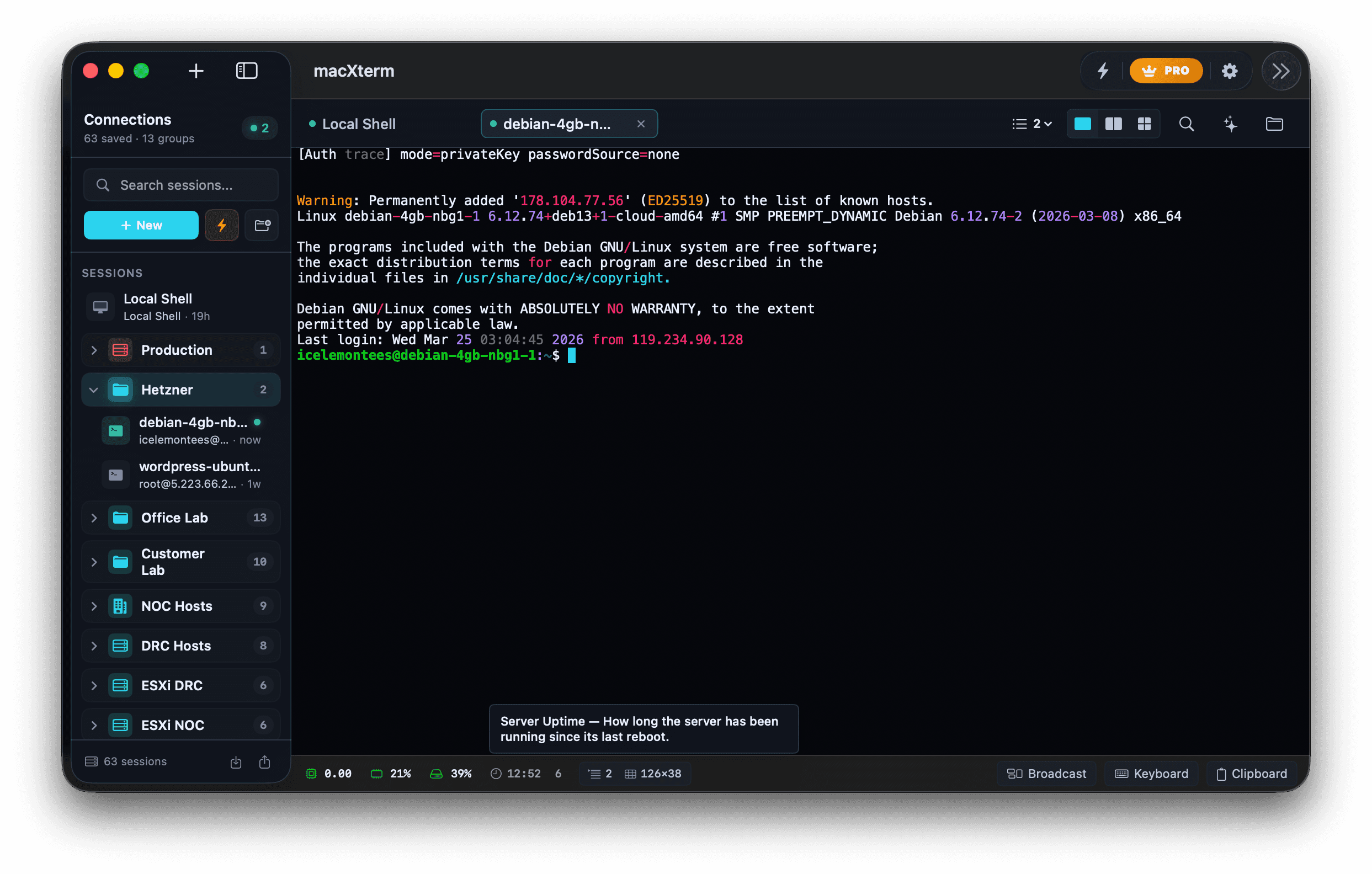The width and height of the screenshot is (1372, 874).
Task: Click the ESXi NOC server icon
Action: (120, 724)
